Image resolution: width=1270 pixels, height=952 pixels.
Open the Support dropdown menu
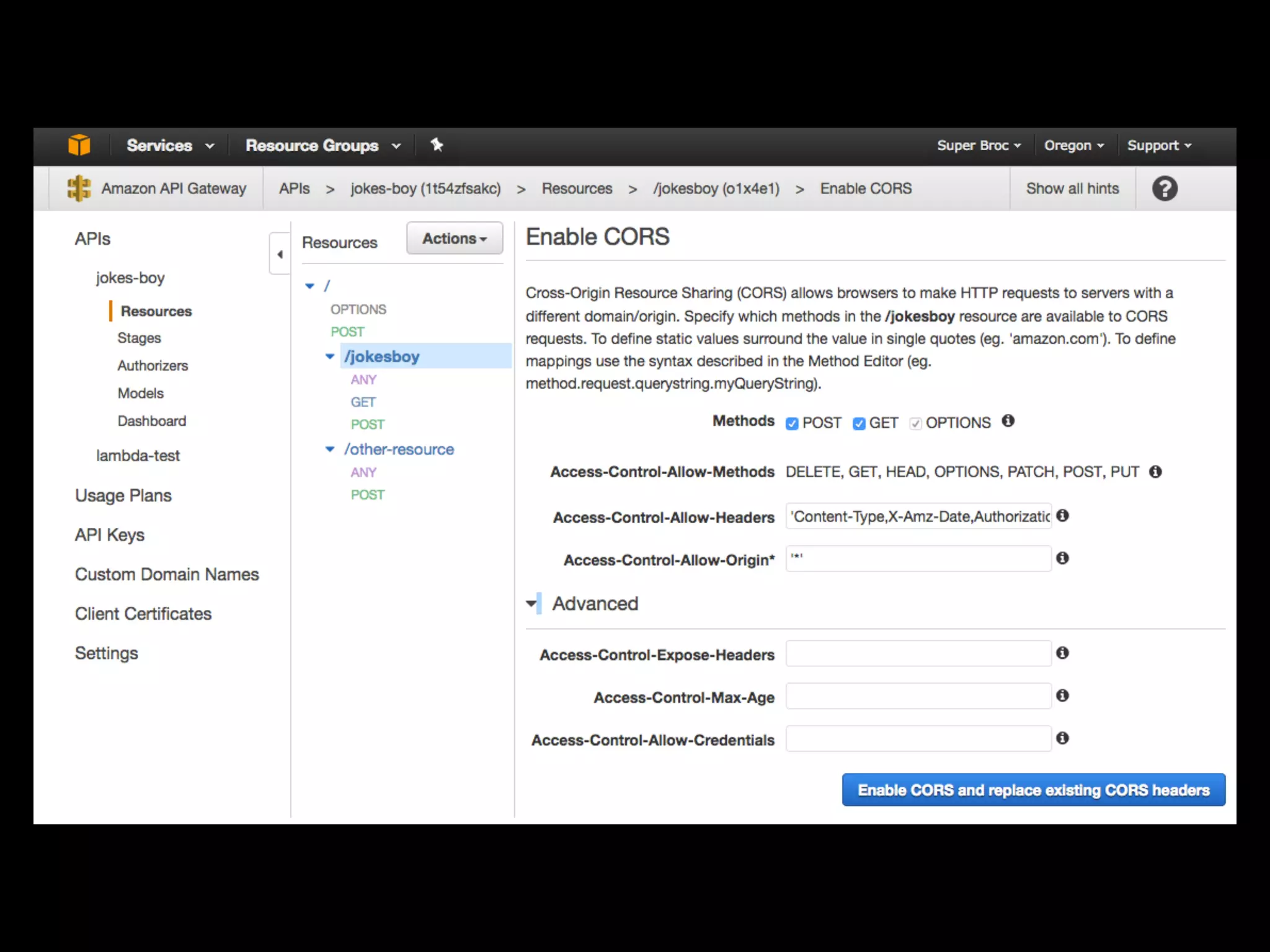pyautogui.click(x=1159, y=146)
